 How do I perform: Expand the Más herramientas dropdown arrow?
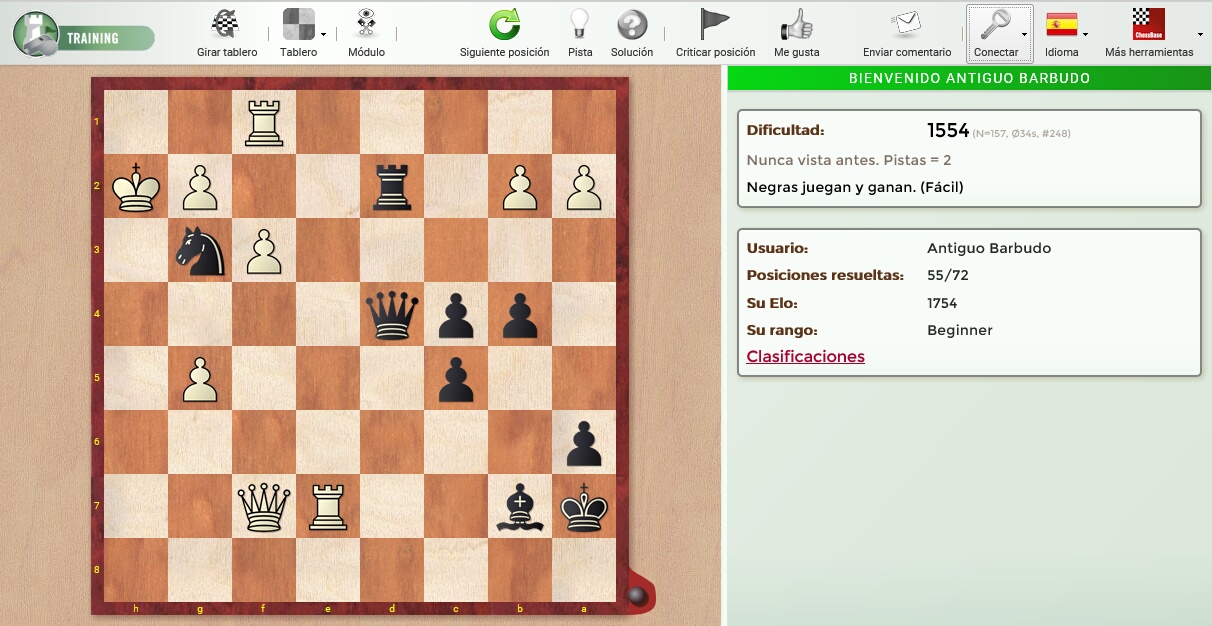[x=1200, y=34]
